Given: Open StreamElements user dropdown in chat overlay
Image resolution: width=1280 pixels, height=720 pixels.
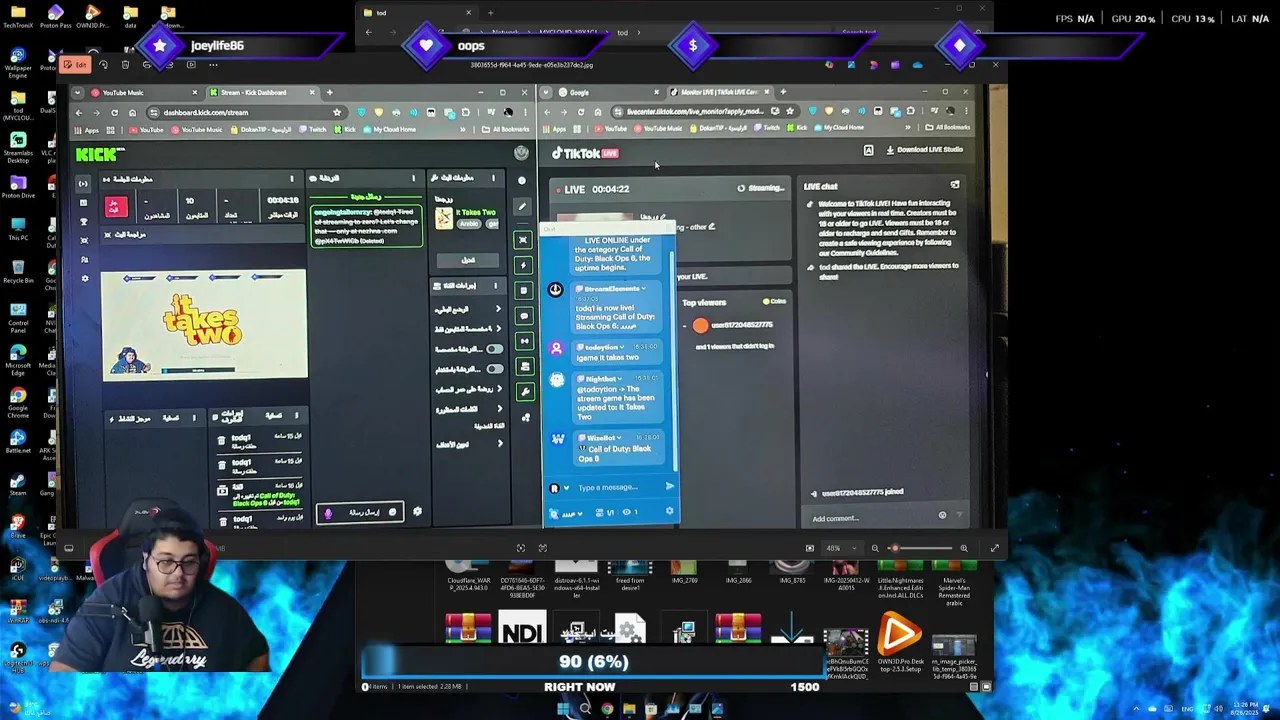Looking at the screenshot, I should 644,289.
